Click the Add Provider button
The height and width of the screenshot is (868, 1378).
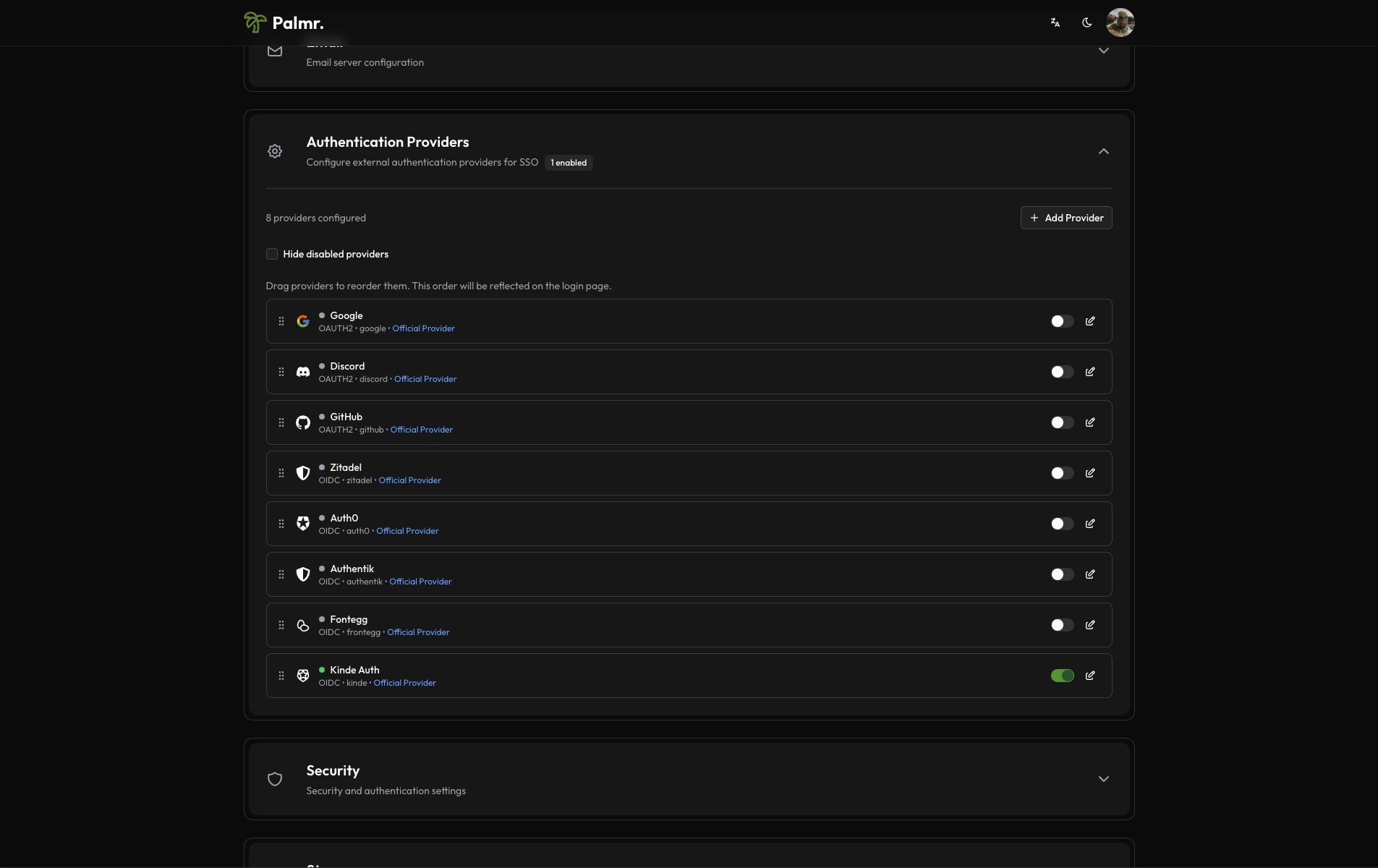[x=1066, y=218]
